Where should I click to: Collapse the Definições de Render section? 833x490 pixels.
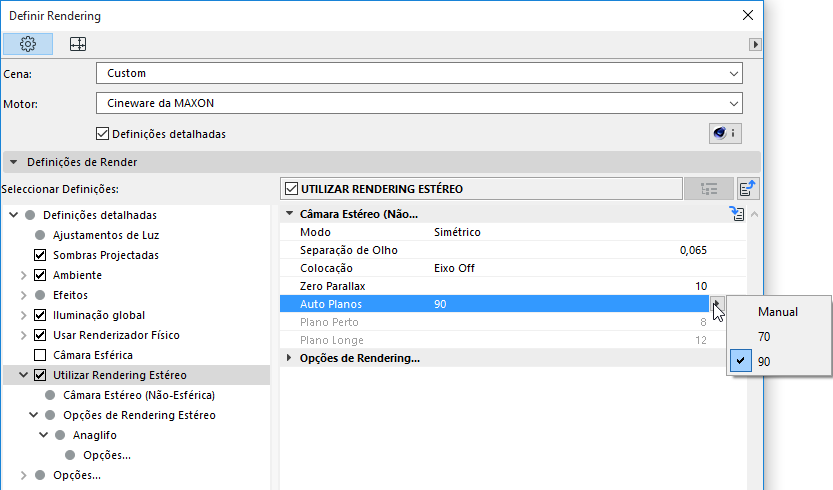click(14, 162)
